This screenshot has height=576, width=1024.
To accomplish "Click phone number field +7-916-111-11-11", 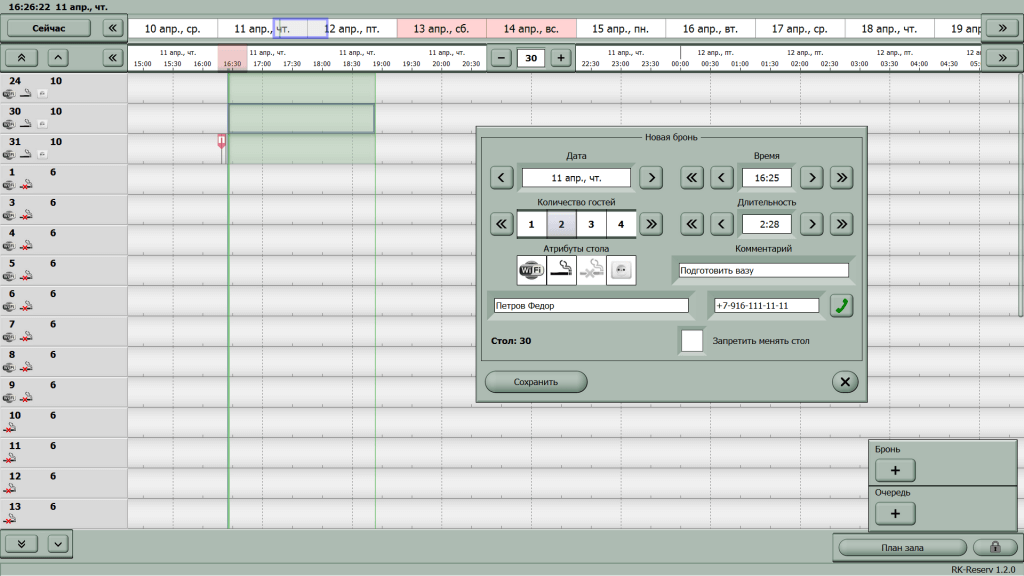I will coord(767,306).
